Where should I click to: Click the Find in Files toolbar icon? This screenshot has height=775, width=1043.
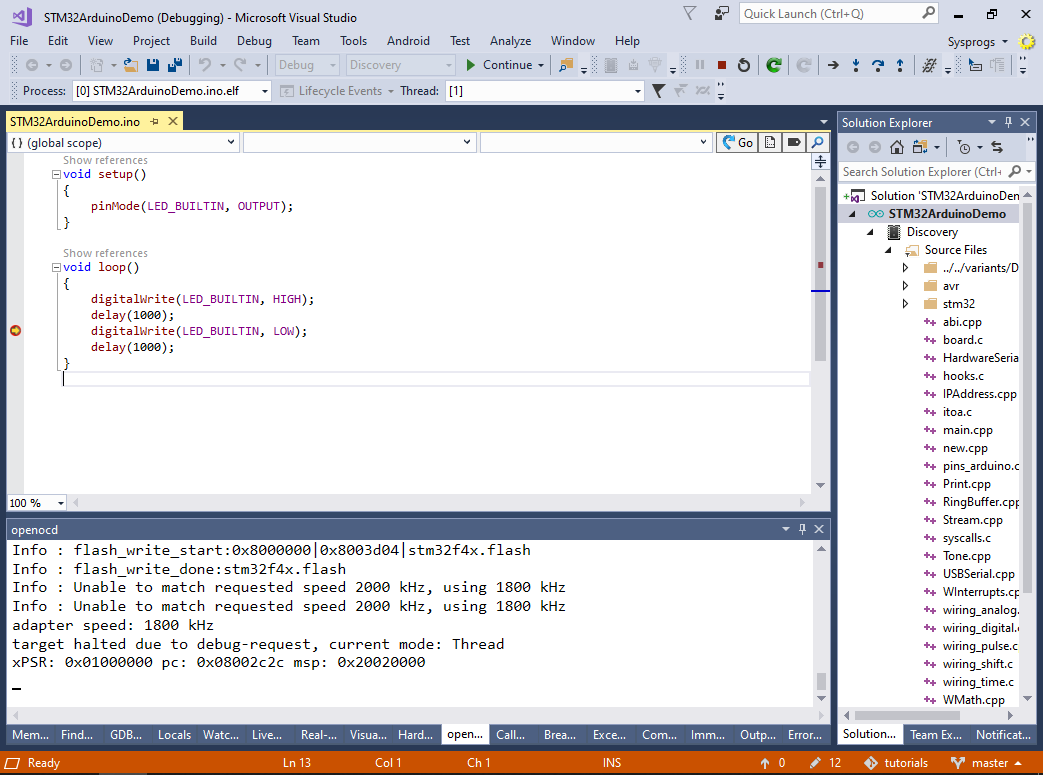pos(566,65)
